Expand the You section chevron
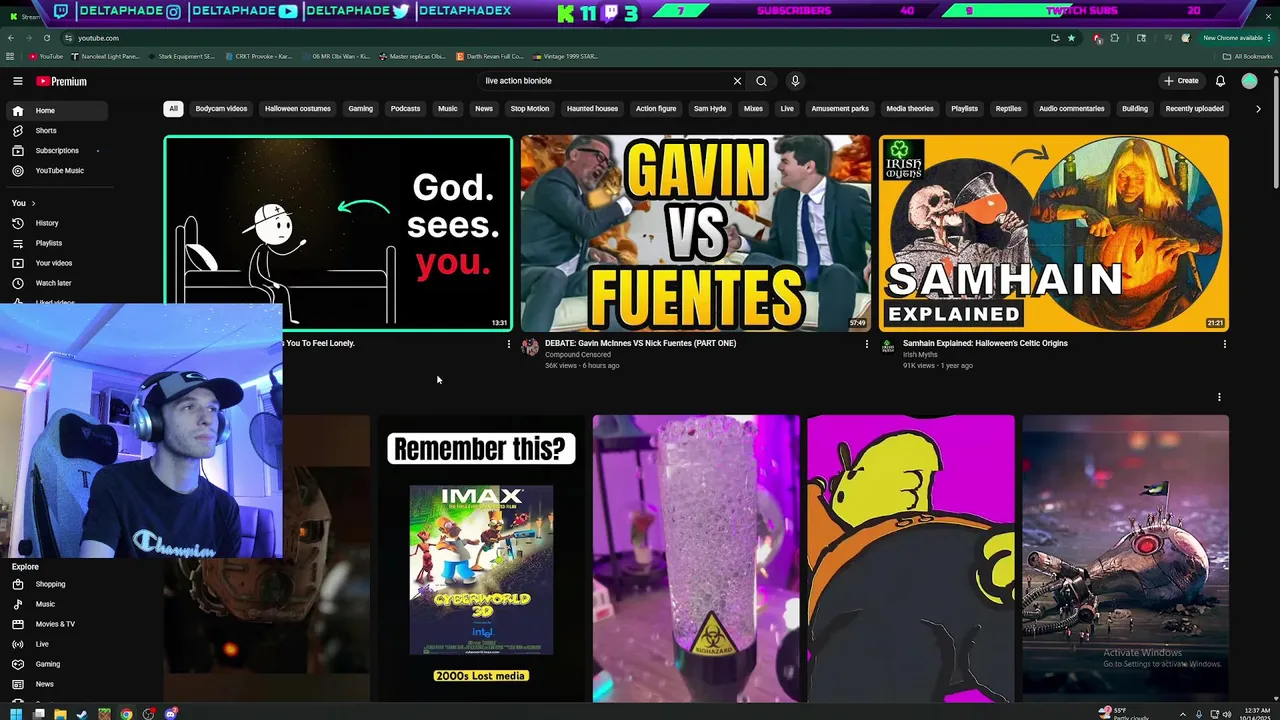 point(33,203)
